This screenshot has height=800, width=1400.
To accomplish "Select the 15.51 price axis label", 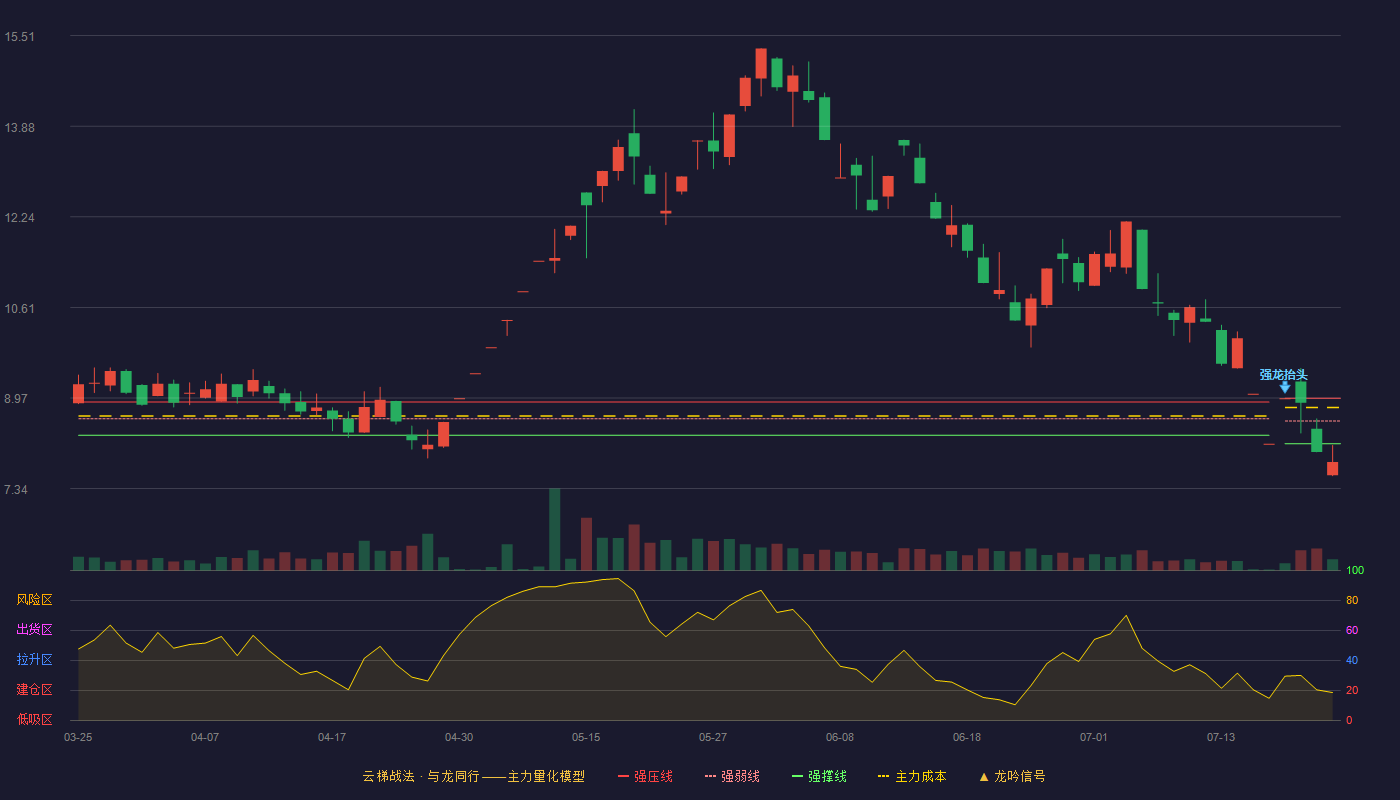I will [19, 37].
